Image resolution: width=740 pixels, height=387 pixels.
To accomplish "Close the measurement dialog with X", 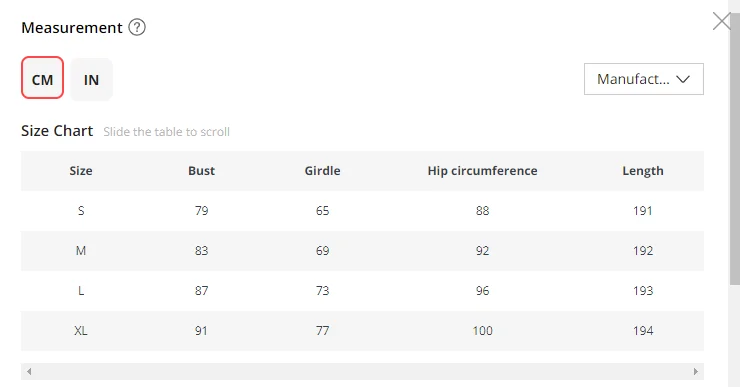I will pyautogui.click(x=721, y=21).
